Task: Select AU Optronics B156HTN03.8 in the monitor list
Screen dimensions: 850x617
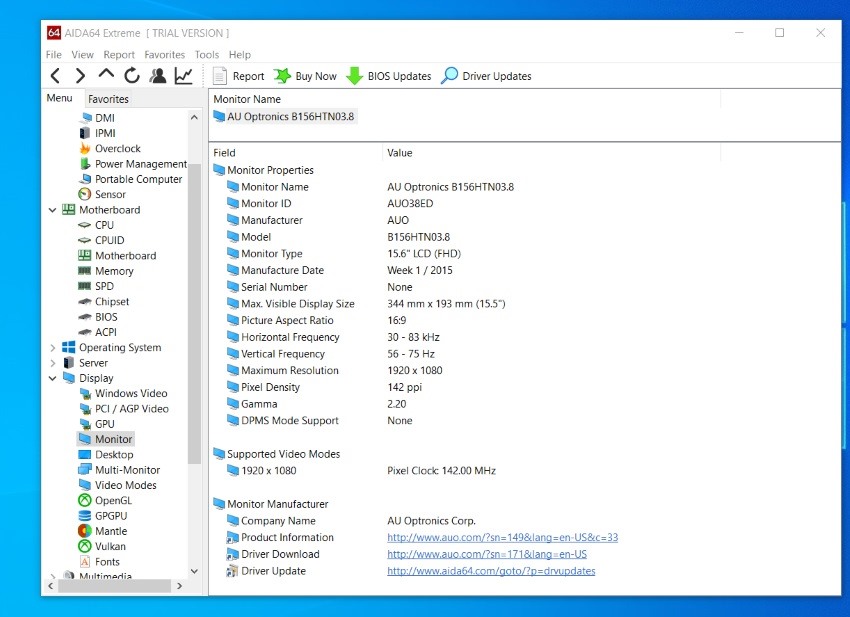Action: [x=284, y=117]
